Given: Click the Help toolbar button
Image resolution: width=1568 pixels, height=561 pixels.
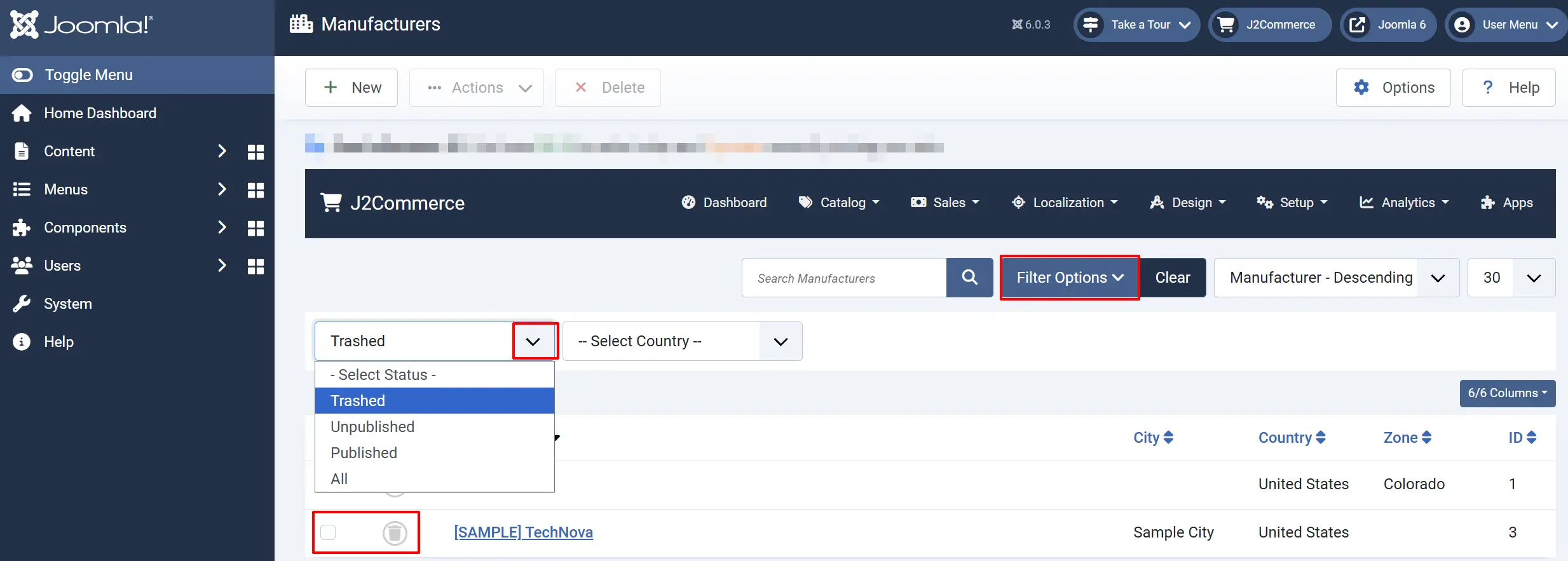Looking at the screenshot, I should pyautogui.click(x=1509, y=88).
